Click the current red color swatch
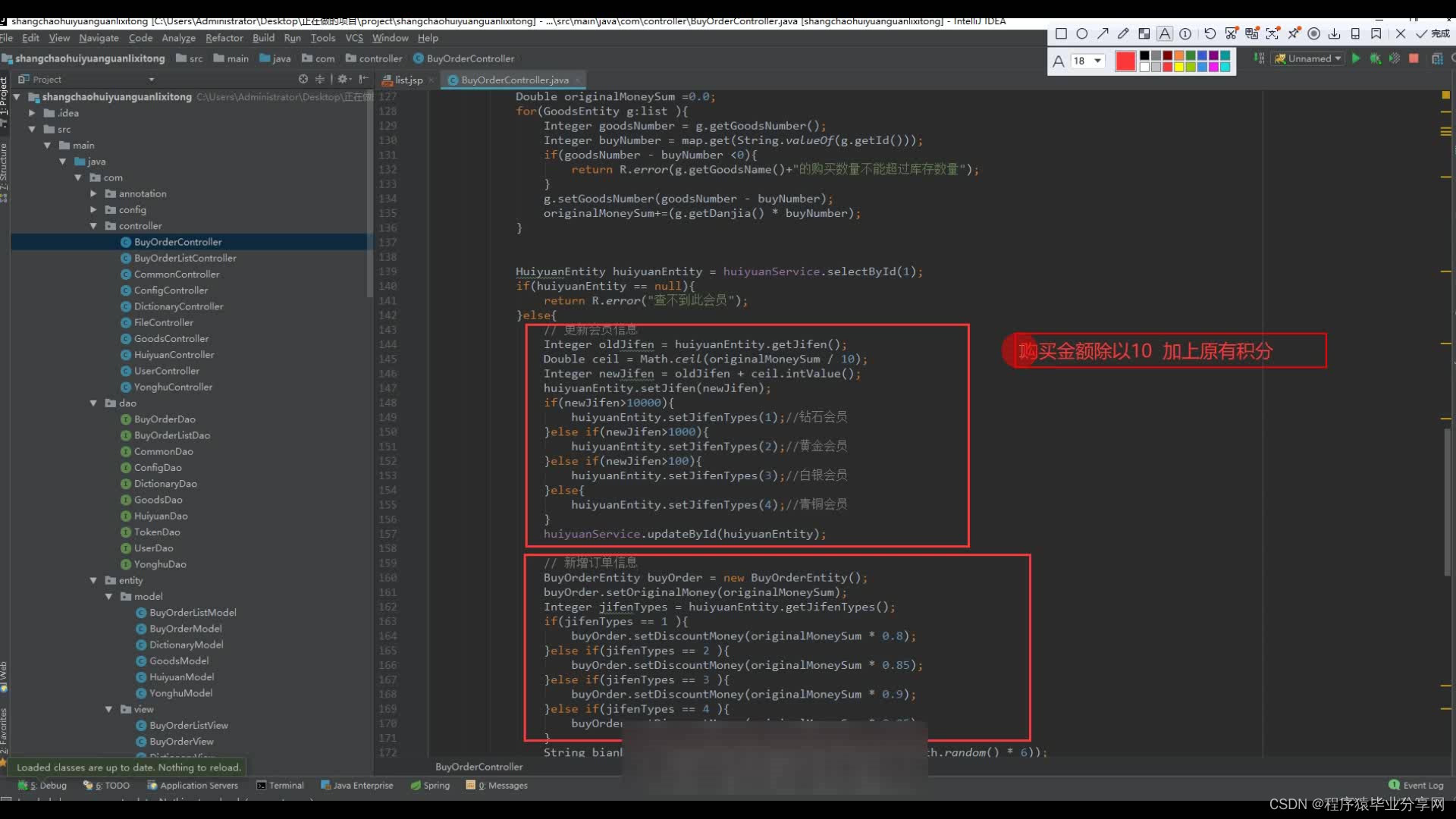 (1125, 61)
